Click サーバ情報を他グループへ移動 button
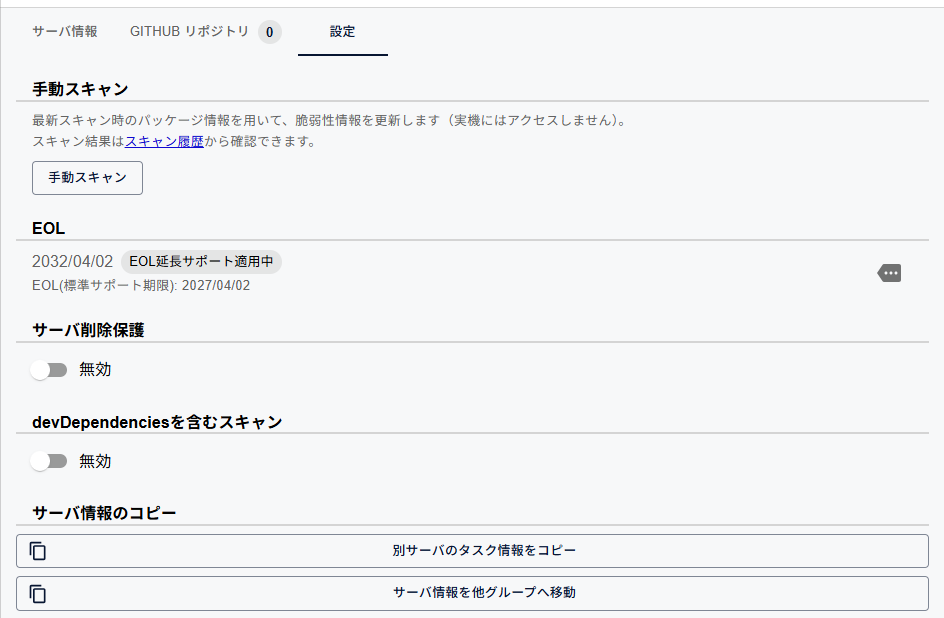Screen dimensions: 944x618 click(472, 593)
